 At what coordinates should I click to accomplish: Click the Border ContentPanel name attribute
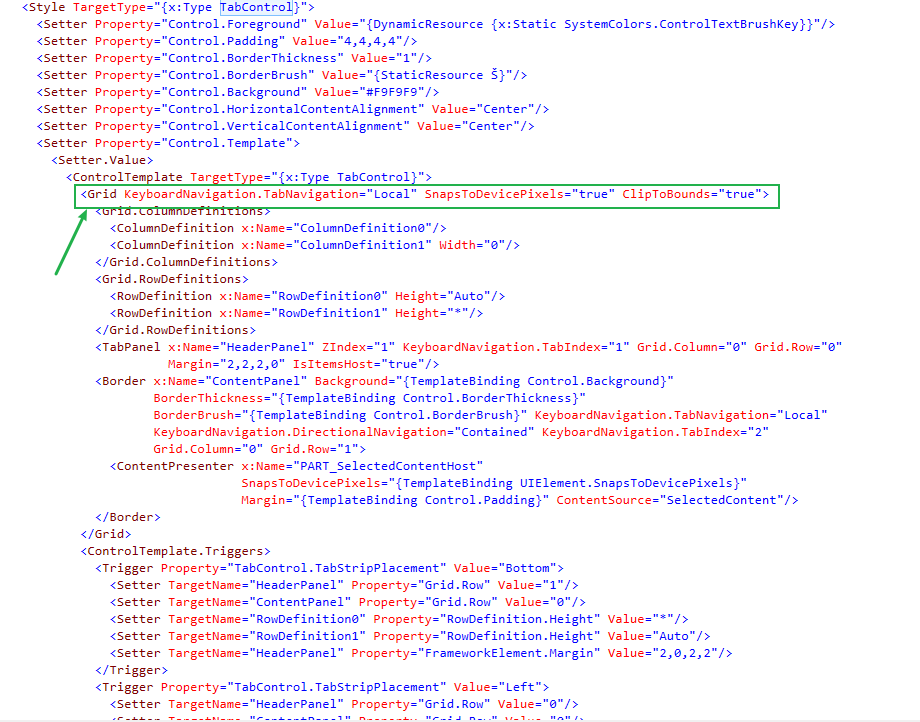pos(230,381)
